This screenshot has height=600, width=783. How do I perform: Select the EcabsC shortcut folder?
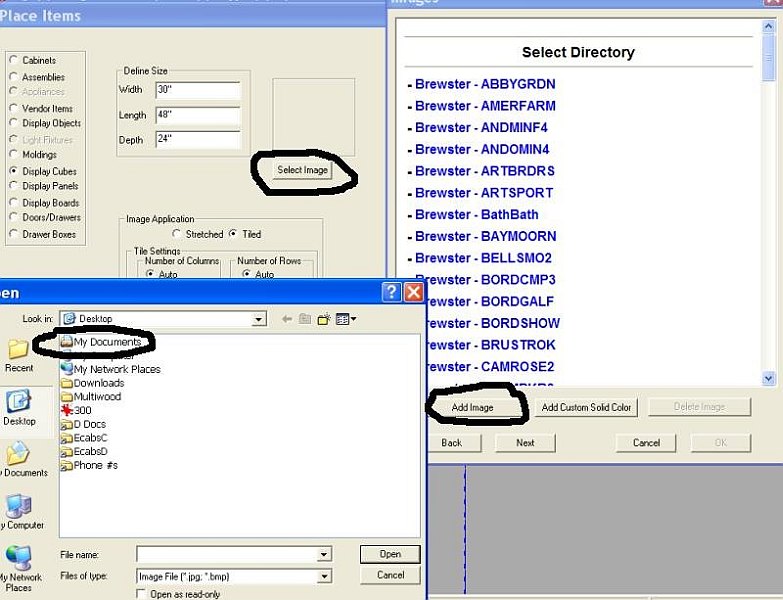click(x=83, y=438)
